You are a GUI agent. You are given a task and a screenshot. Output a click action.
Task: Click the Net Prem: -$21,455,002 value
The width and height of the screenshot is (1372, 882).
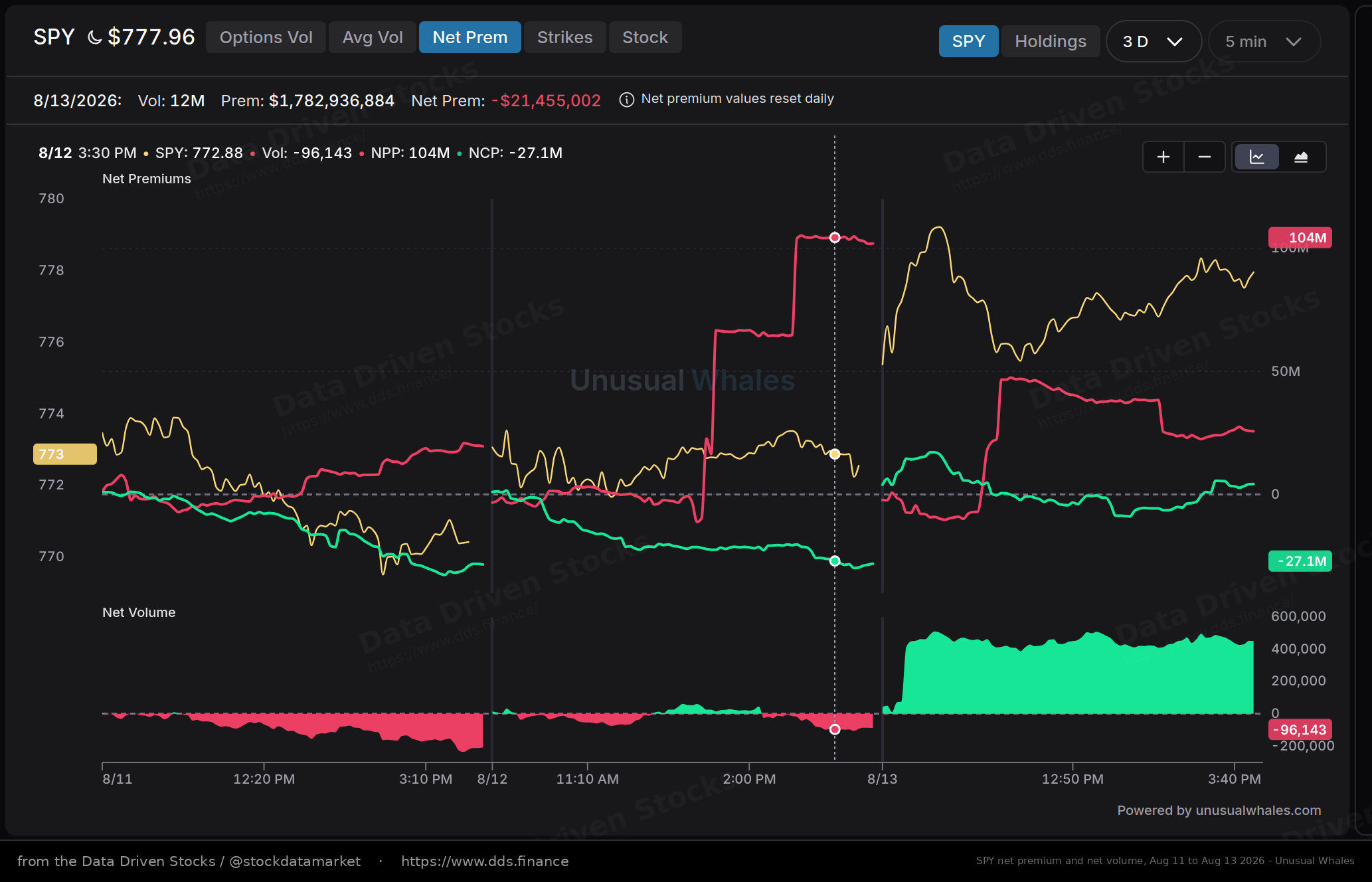[x=506, y=100]
